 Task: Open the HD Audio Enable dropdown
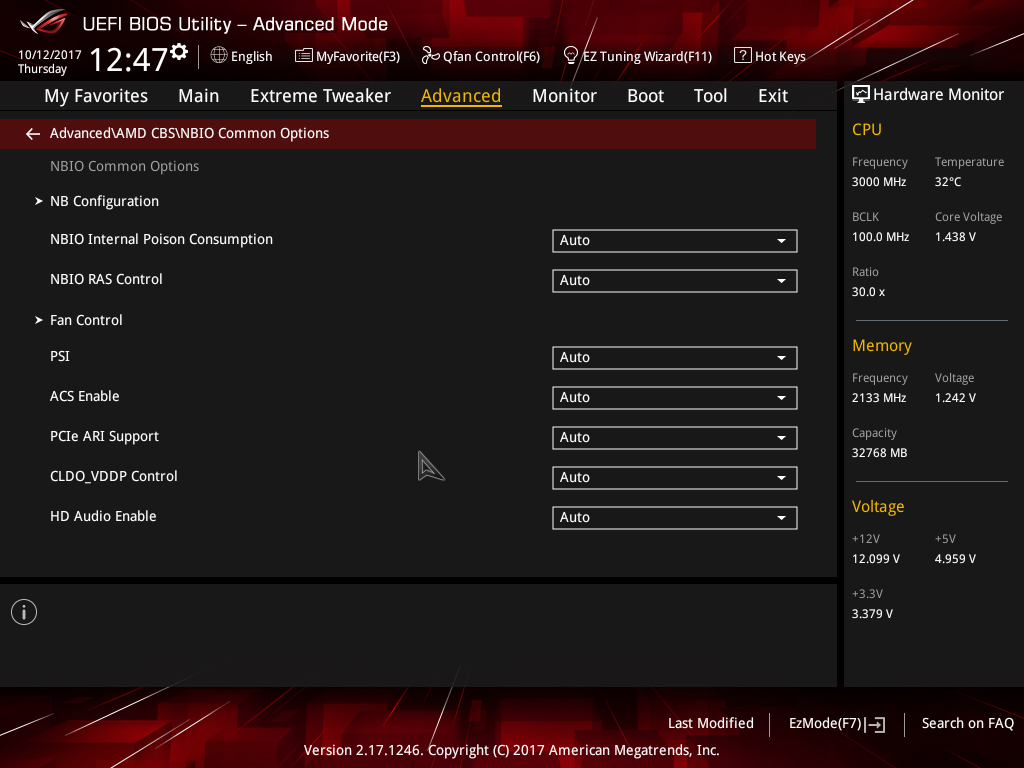click(x=675, y=518)
